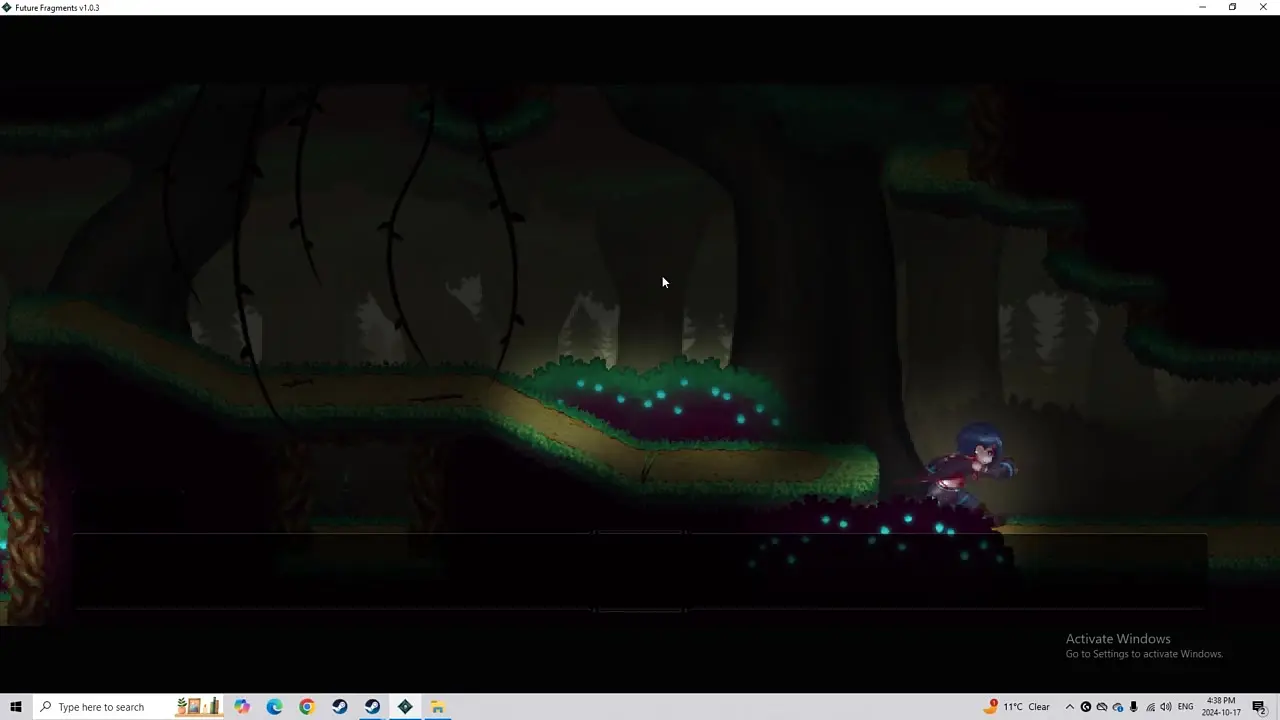Screen dimensions: 1280x720
Task: Click the Future Fragments title bar icon
Action: click(7, 7)
